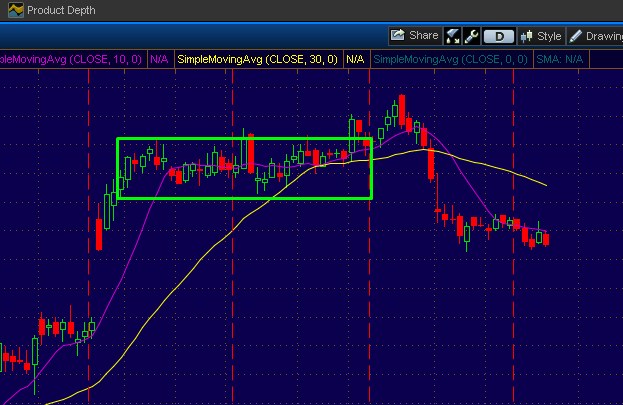Click N/A value beside the 10-period average

159,60
